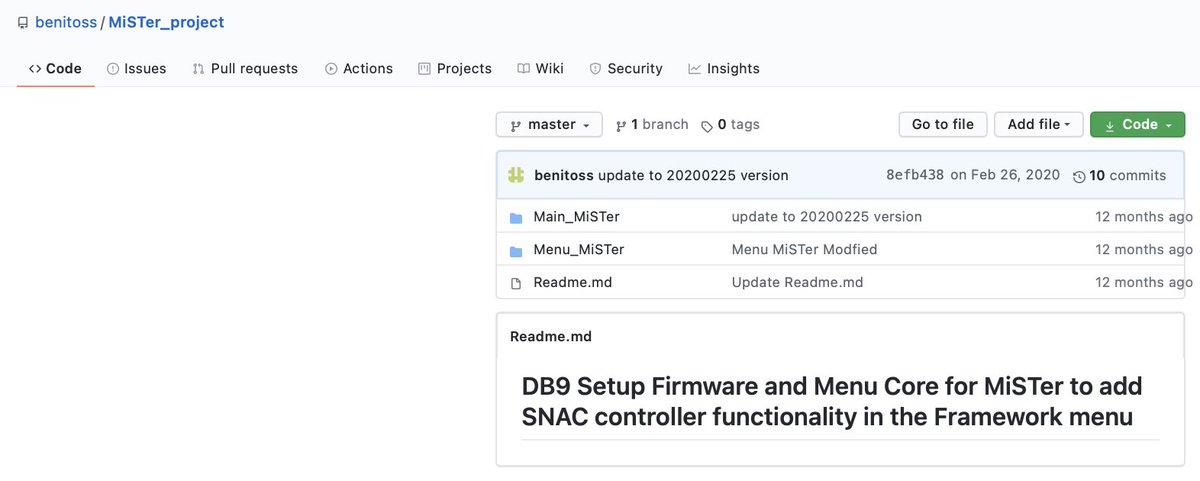Go to the Pull requests tab

coord(246,68)
